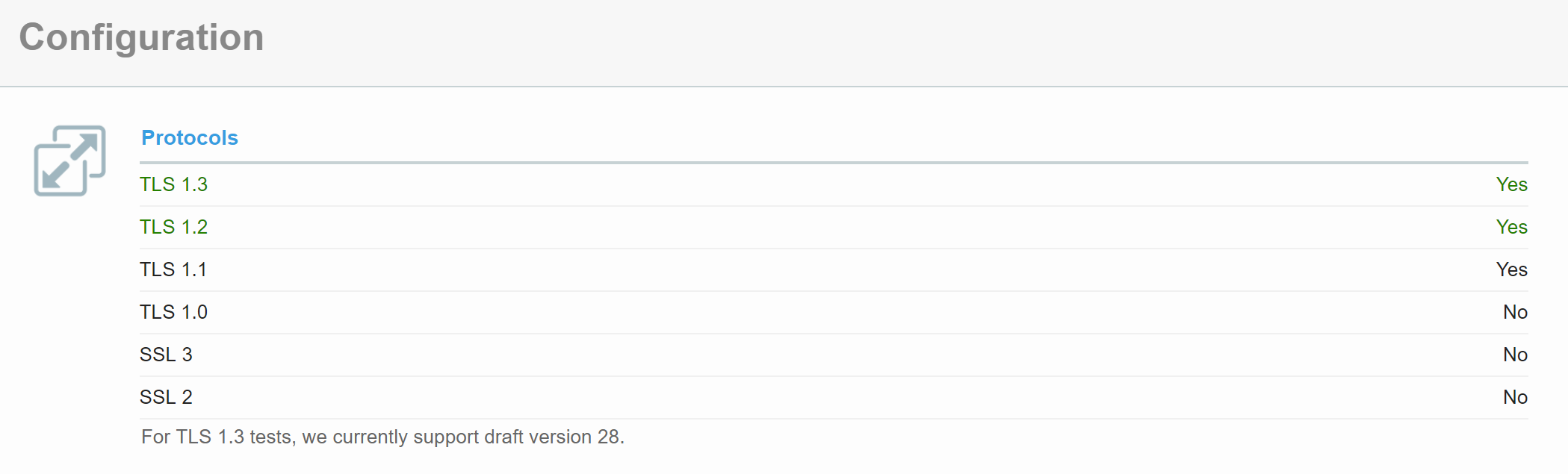Click the Yes value in the TLS 1.1 row
The width and height of the screenshot is (1568, 474).
click(x=1511, y=269)
